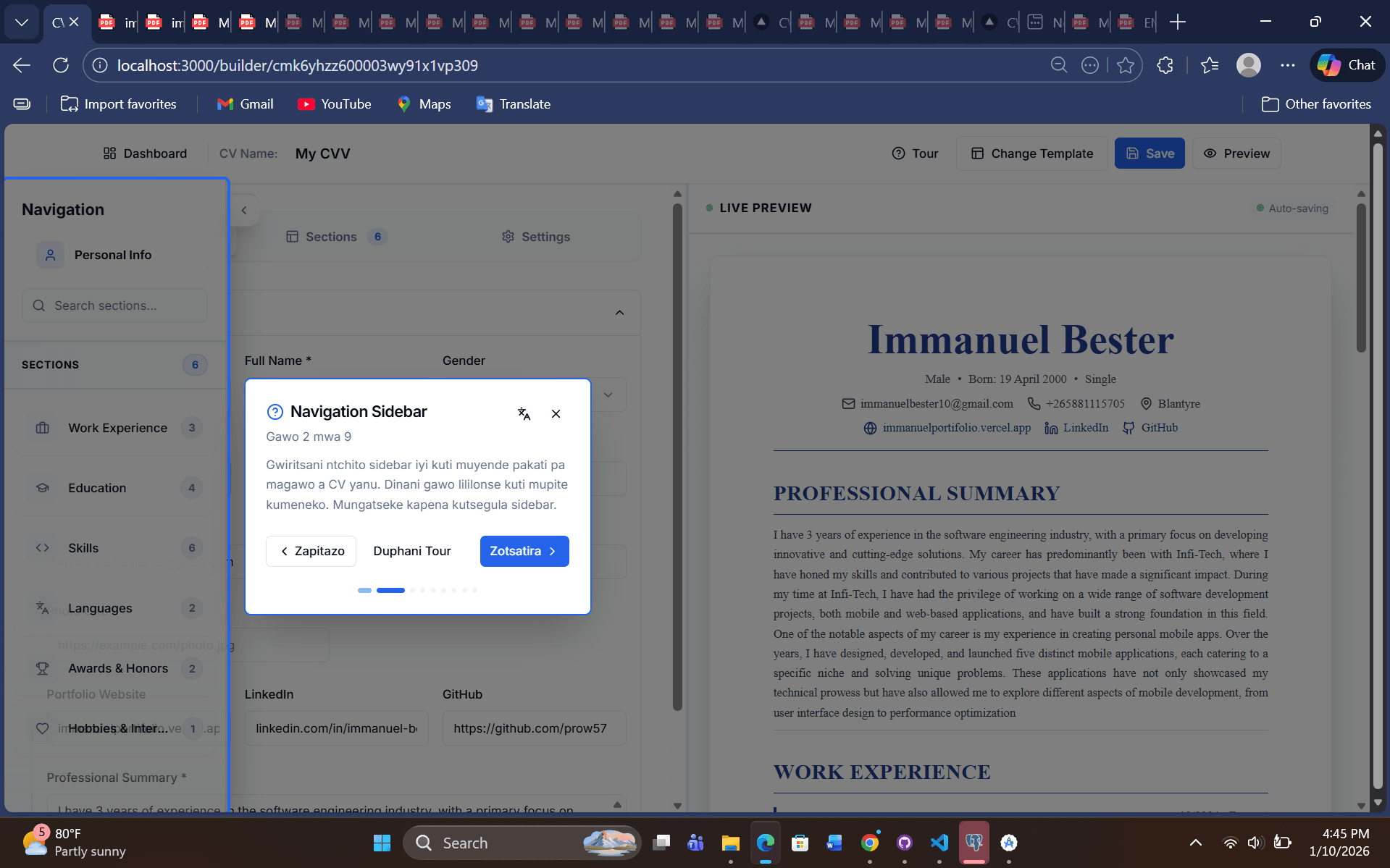Click Zotsatira next button
This screenshot has width=1390, height=868.
pos(524,551)
